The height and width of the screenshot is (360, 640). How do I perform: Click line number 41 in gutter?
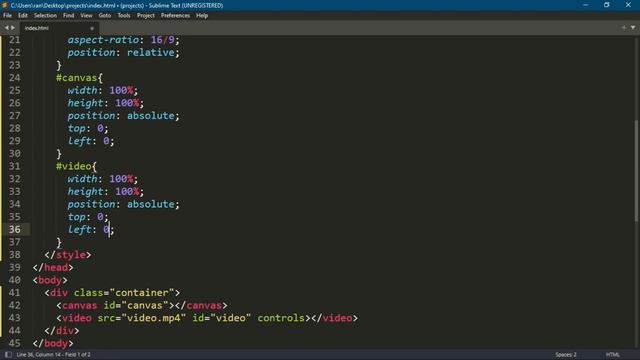click(14, 293)
